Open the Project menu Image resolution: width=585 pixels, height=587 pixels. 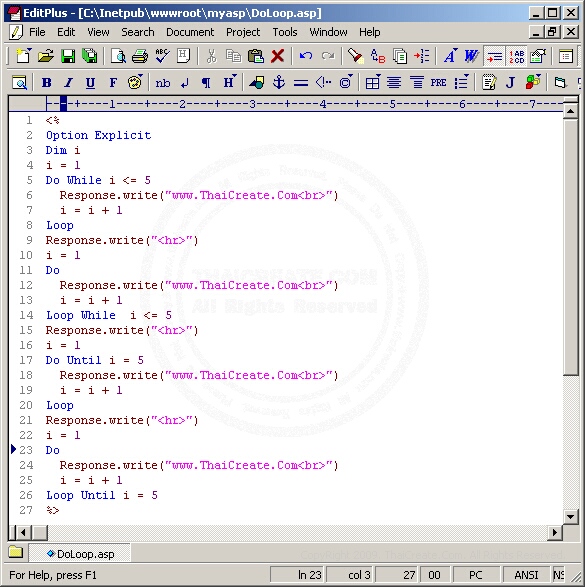click(x=243, y=32)
